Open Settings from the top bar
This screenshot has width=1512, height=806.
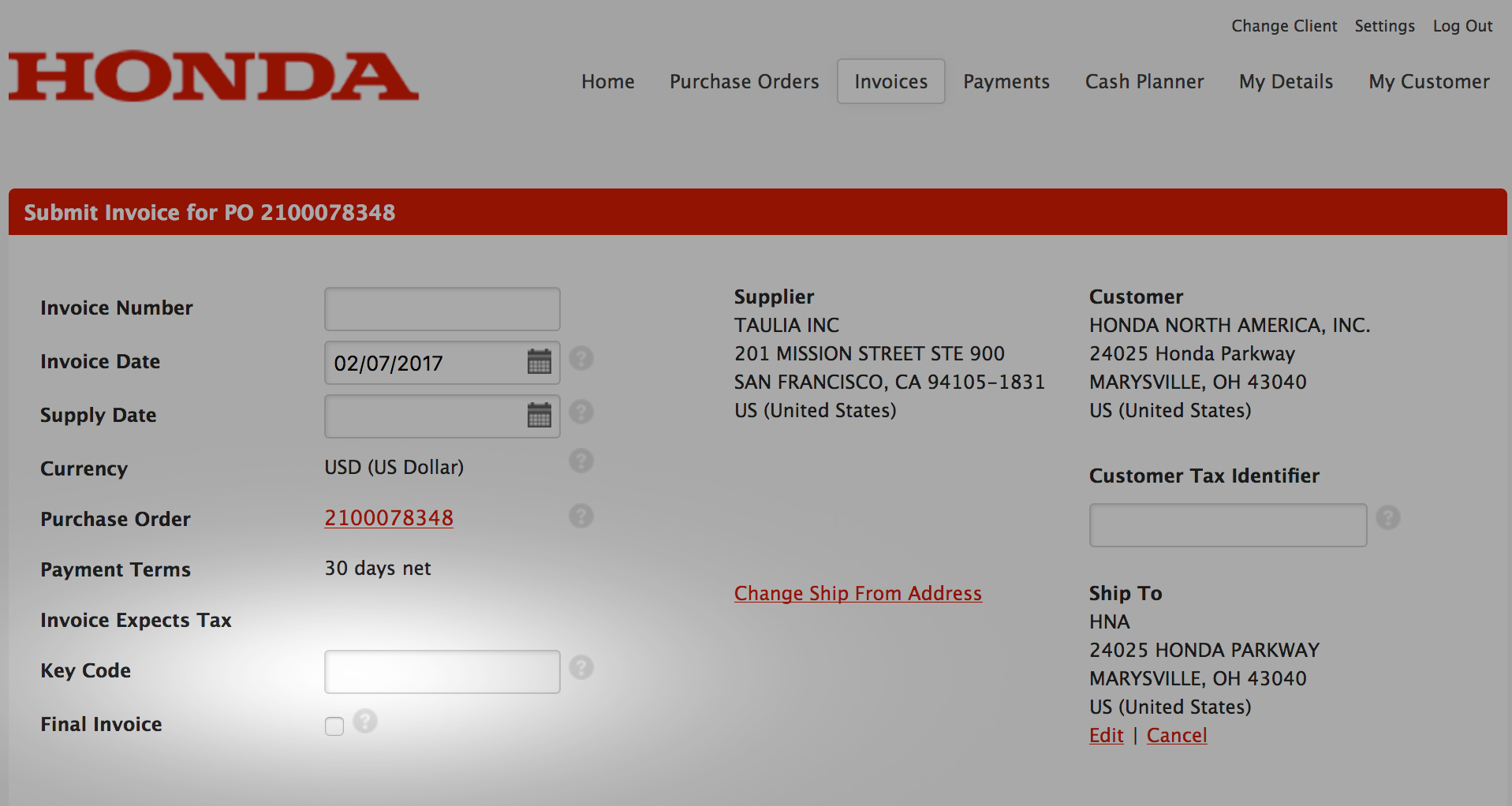1385,26
